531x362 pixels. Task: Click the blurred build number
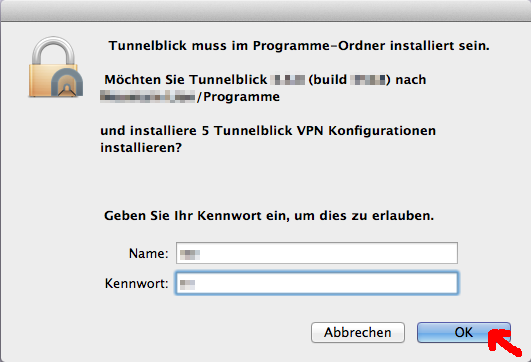[x=368, y=80]
